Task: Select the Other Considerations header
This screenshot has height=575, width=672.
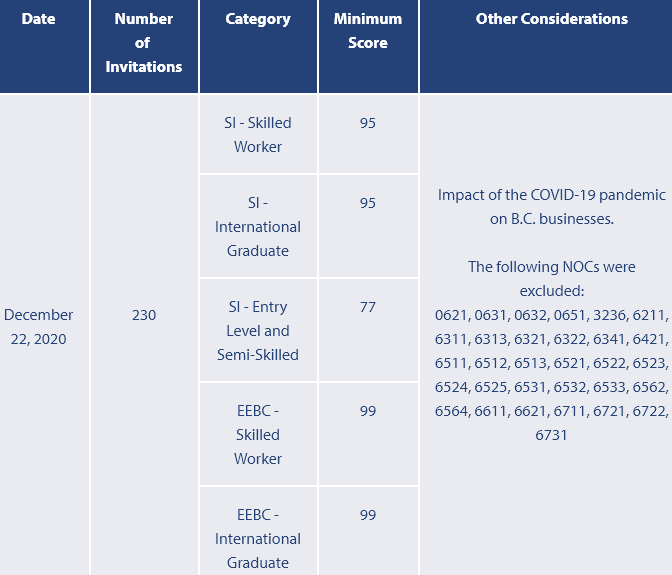Action: (x=552, y=19)
